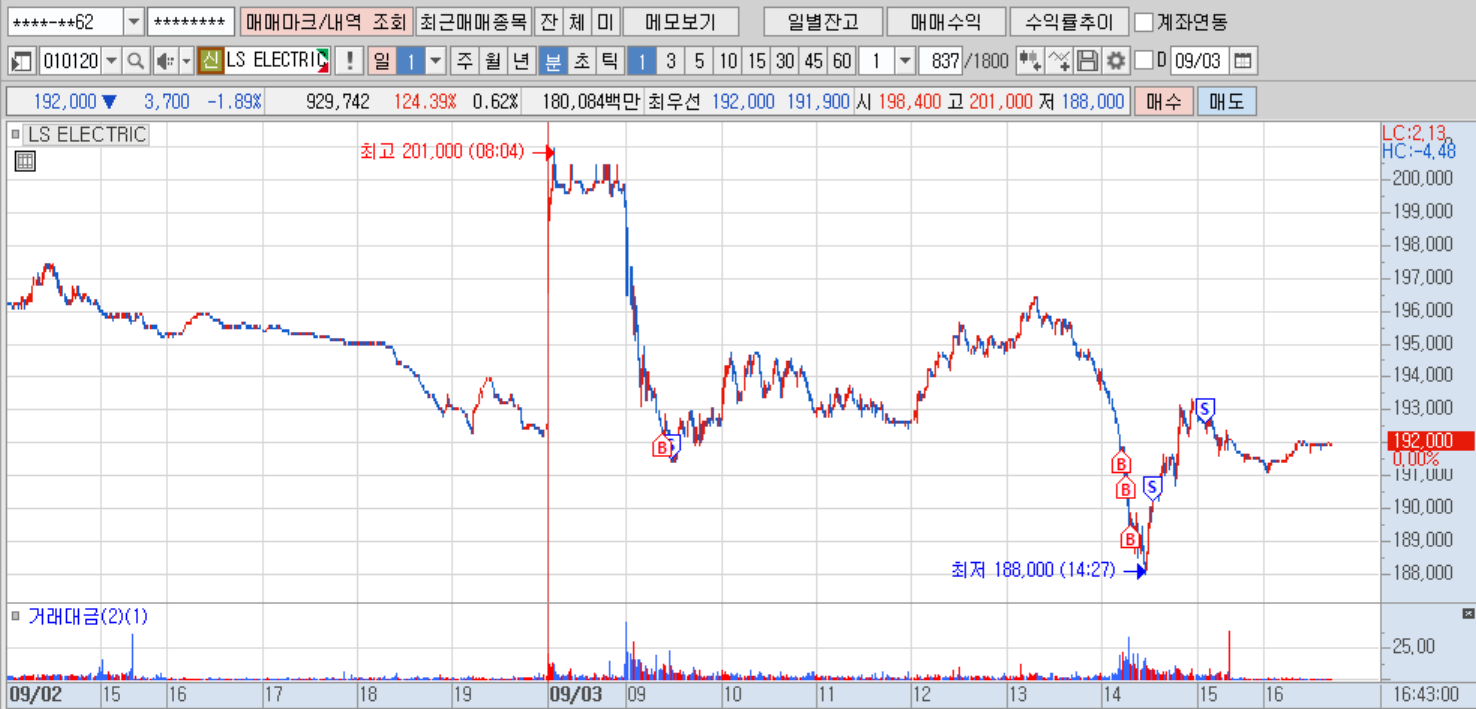The width and height of the screenshot is (1476, 709).
Task: Open chart settings gear icon
Action: click(1115, 61)
